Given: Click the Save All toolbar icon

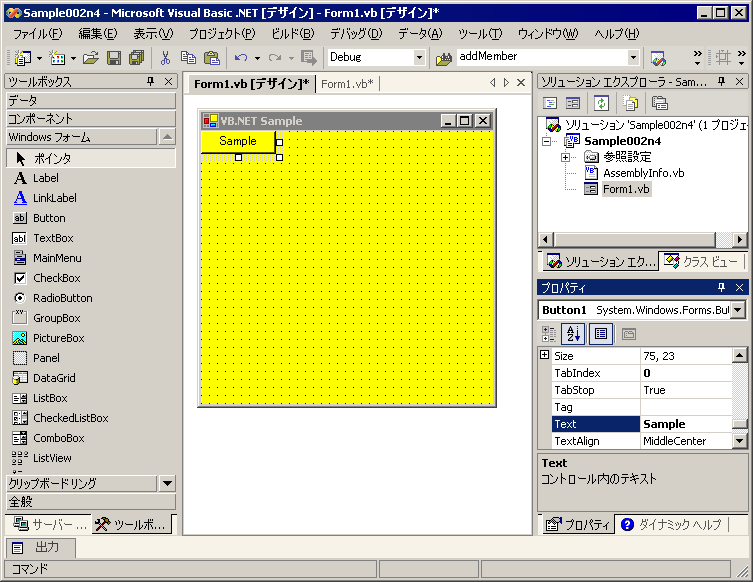Looking at the screenshot, I should pyautogui.click(x=136, y=58).
